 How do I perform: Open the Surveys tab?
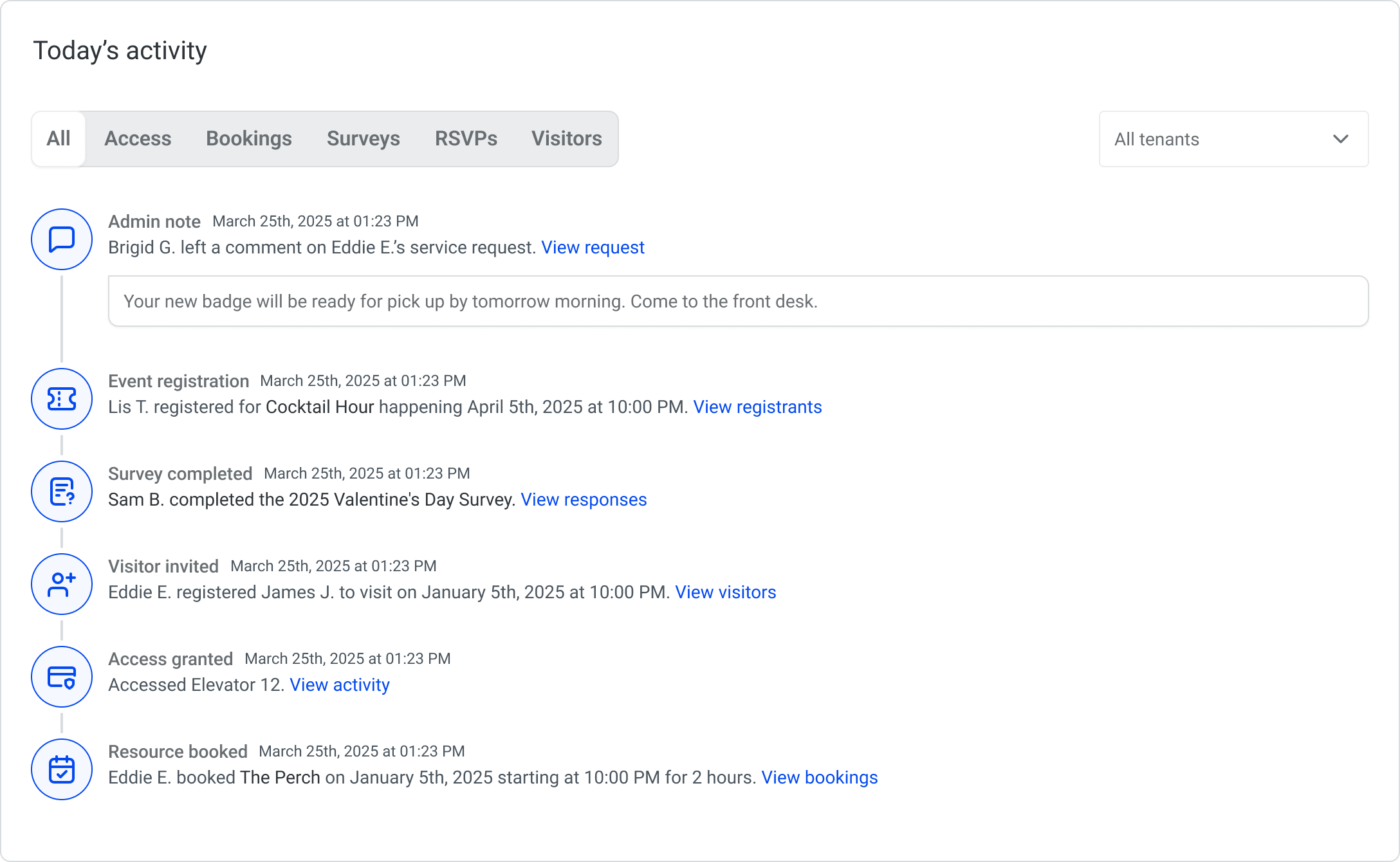363,138
